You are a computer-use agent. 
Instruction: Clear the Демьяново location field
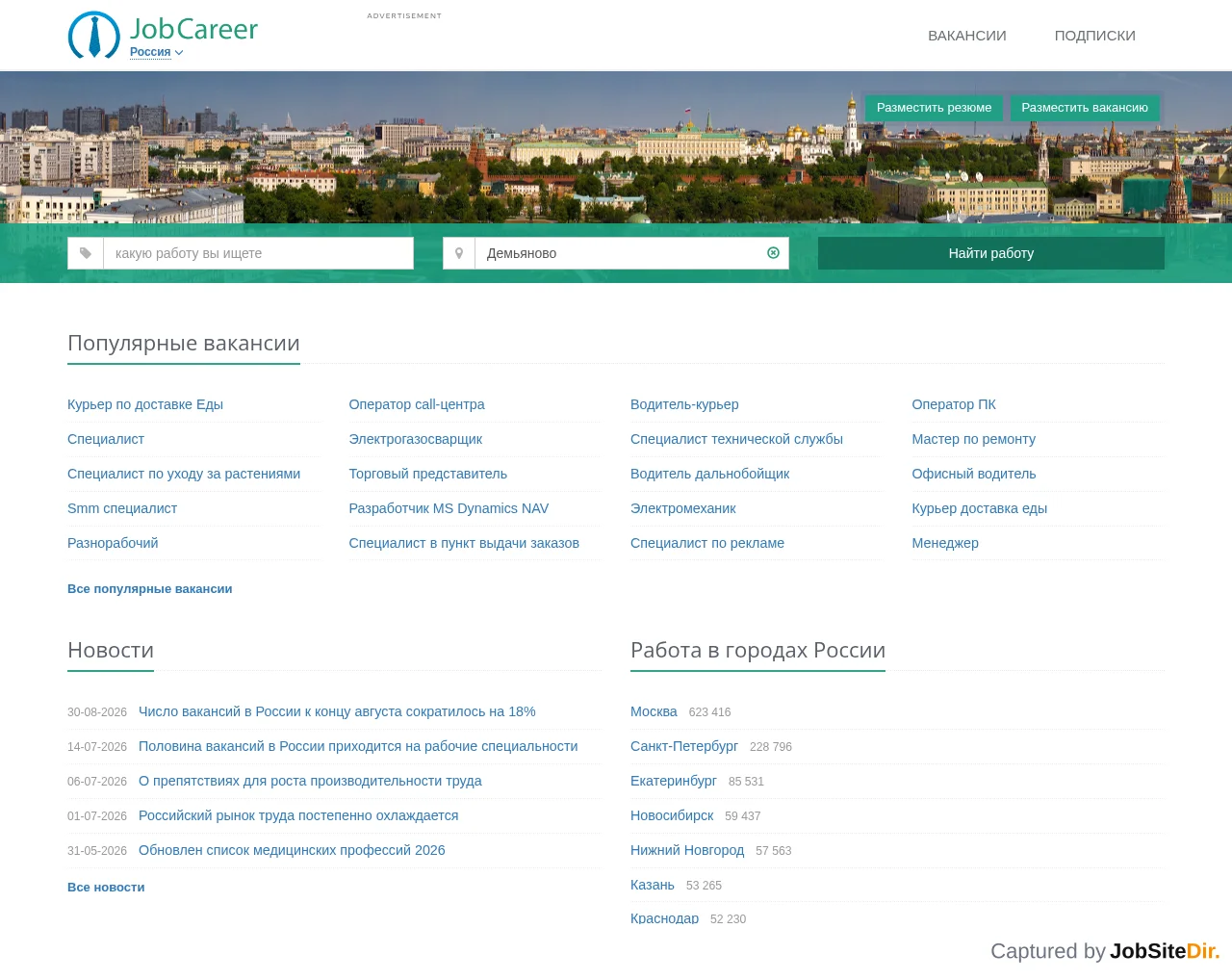pos(773,253)
